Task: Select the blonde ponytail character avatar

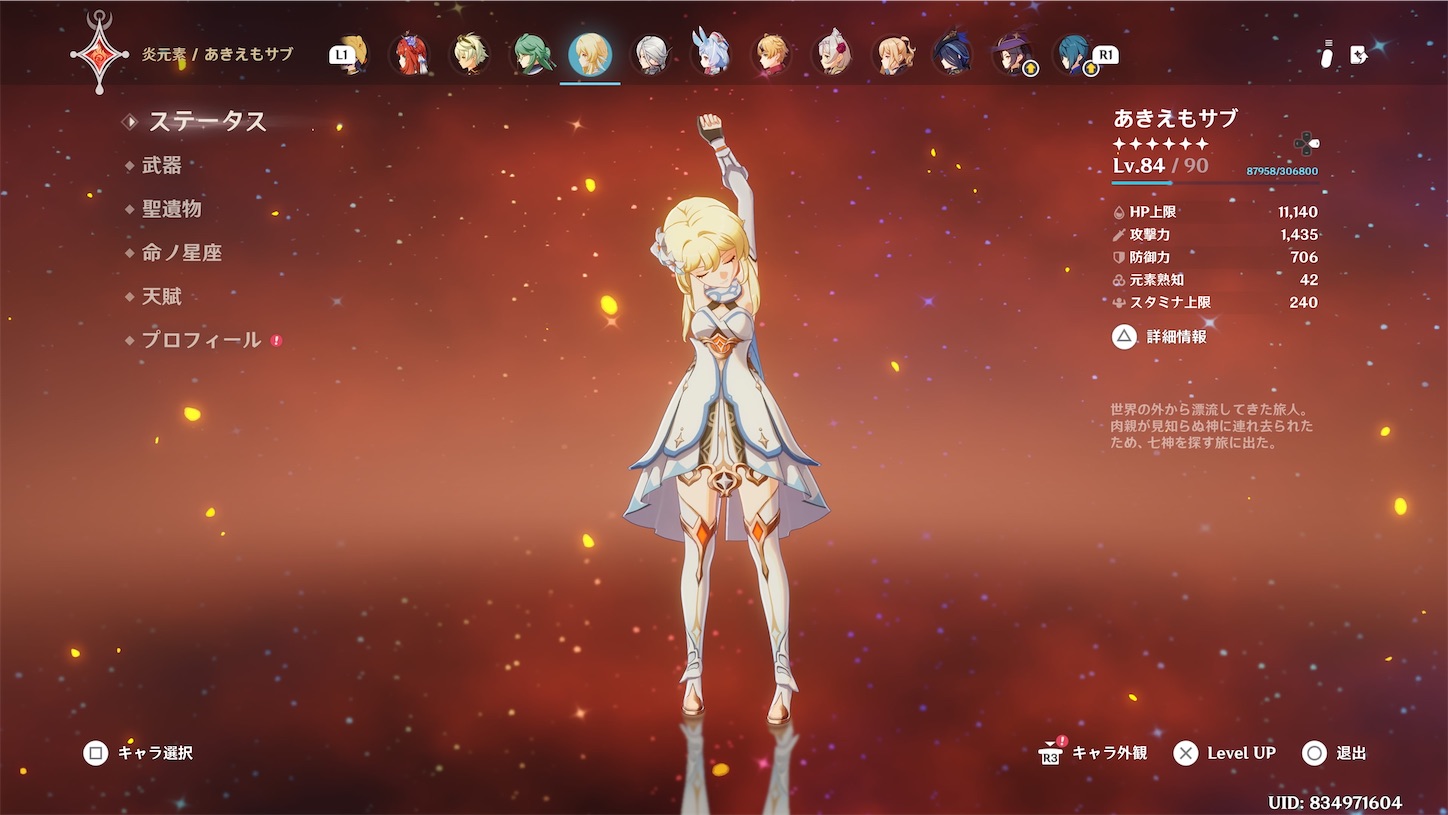Action: pyautogui.click(x=892, y=54)
